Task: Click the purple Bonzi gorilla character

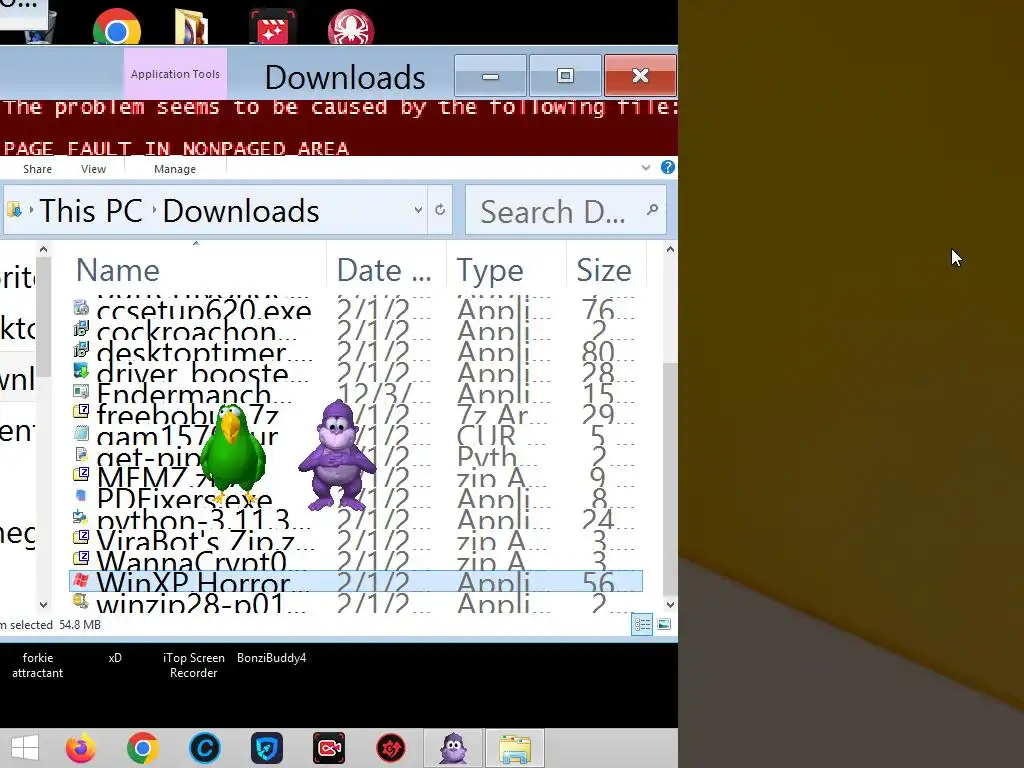Action: 336,455
